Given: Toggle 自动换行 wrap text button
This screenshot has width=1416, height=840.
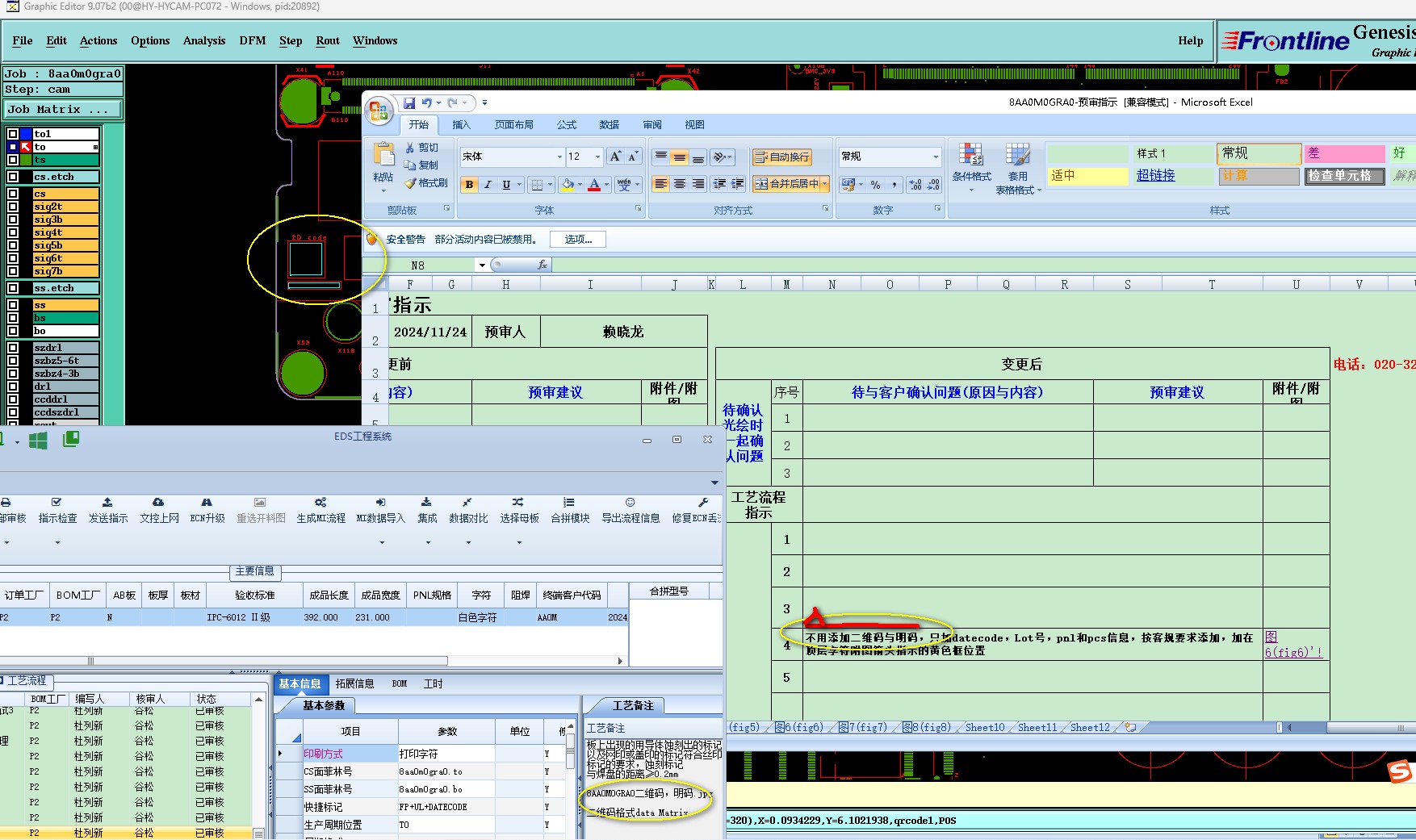Looking at the screenshot, I should pos(781,157).
